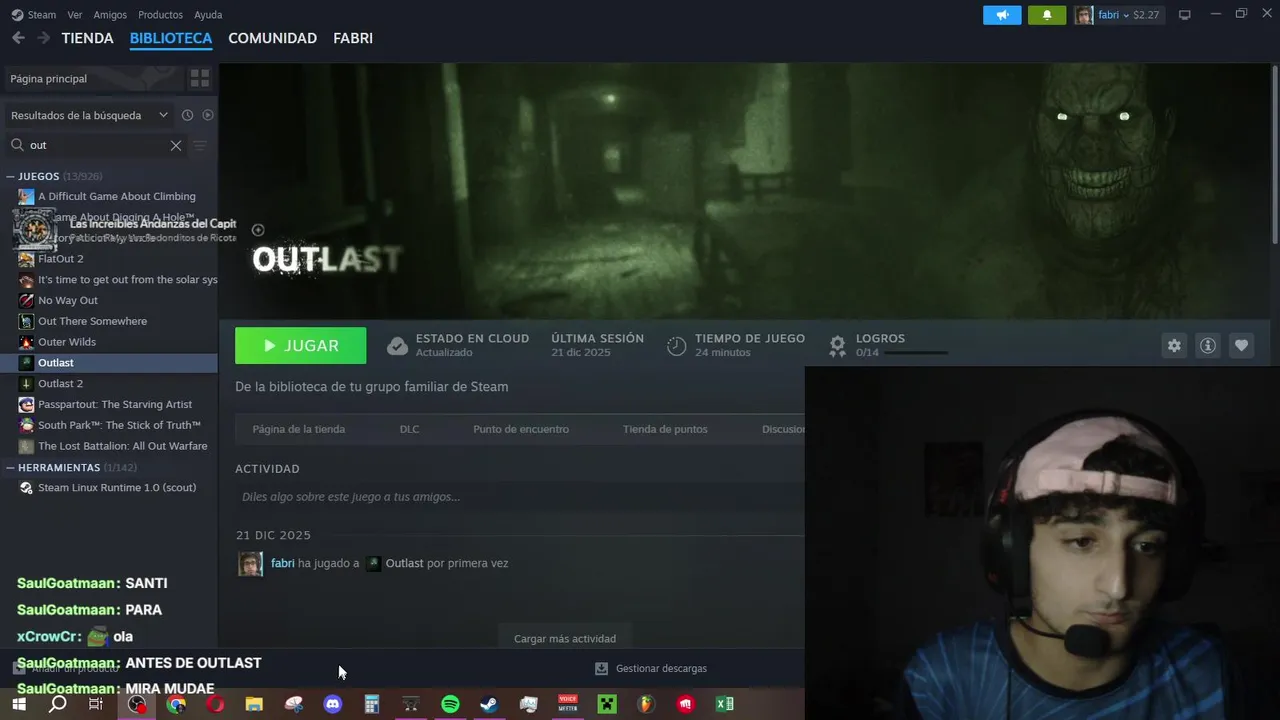Open Voicemeeter from the taskbar
The width and height of the screenshot is (1280, 720).
568,704
